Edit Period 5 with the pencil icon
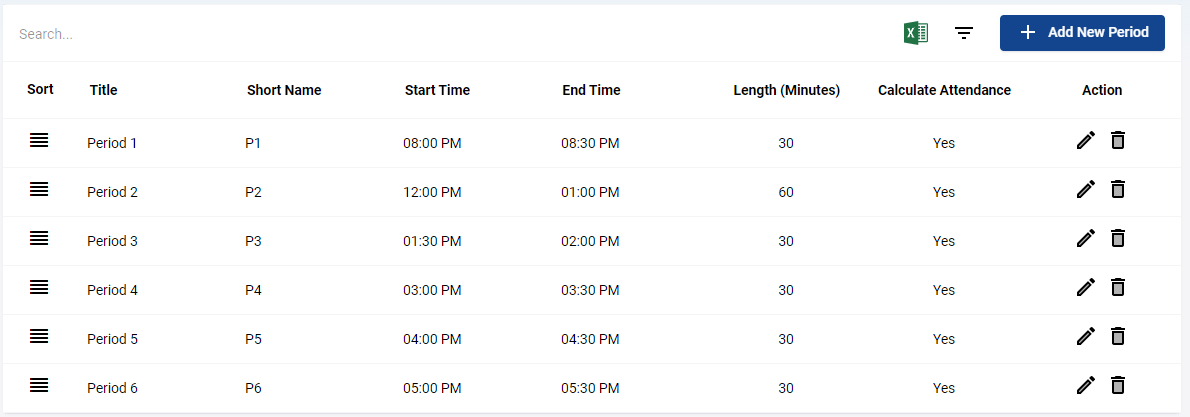Screen dimensions: 1190x417 (1086, 336)
